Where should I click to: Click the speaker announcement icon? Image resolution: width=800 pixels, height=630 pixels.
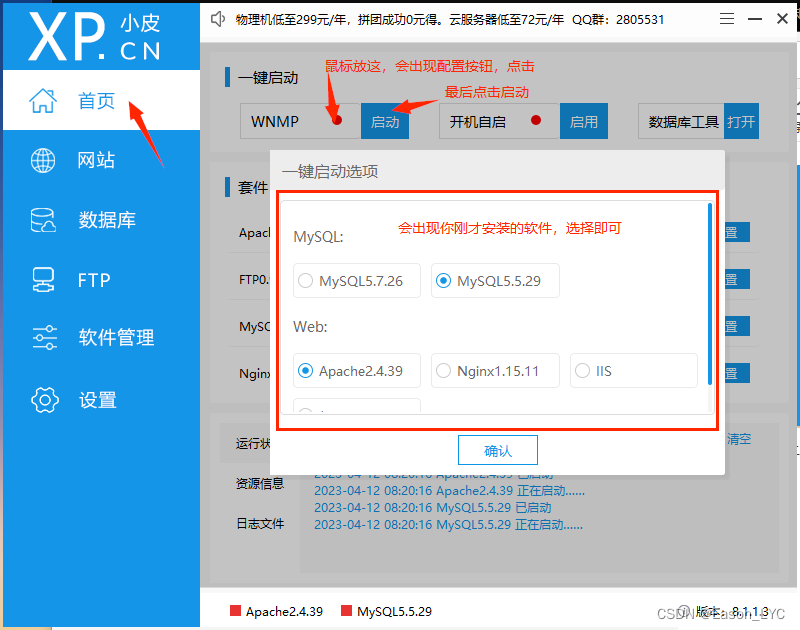coord(218,19)
